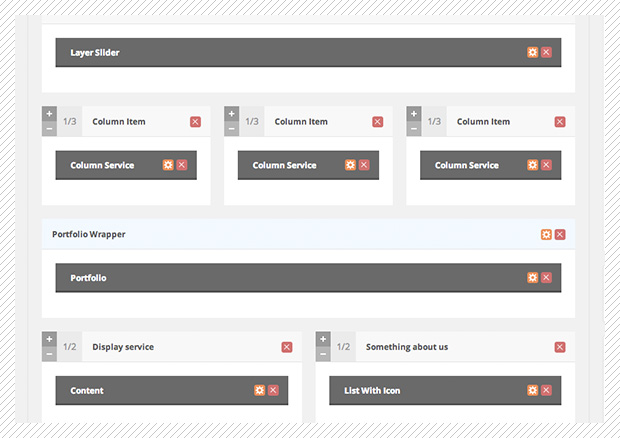Viewport: 620px width, 438px height.
Task: Delete the Portfolio Wrapper section
Action: (560, 235)
